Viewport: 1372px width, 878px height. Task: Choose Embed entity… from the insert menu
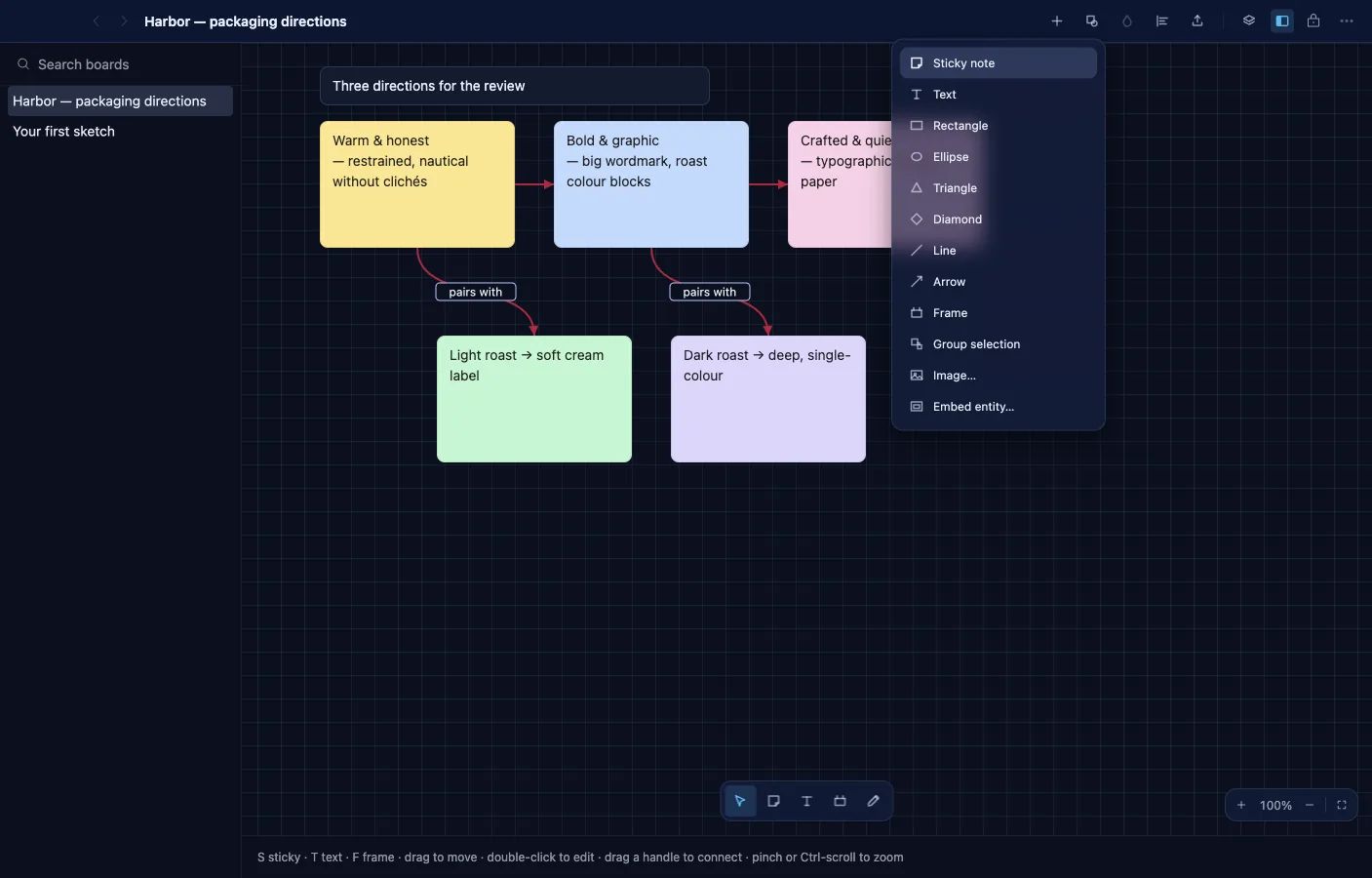(x=999, y=407)
